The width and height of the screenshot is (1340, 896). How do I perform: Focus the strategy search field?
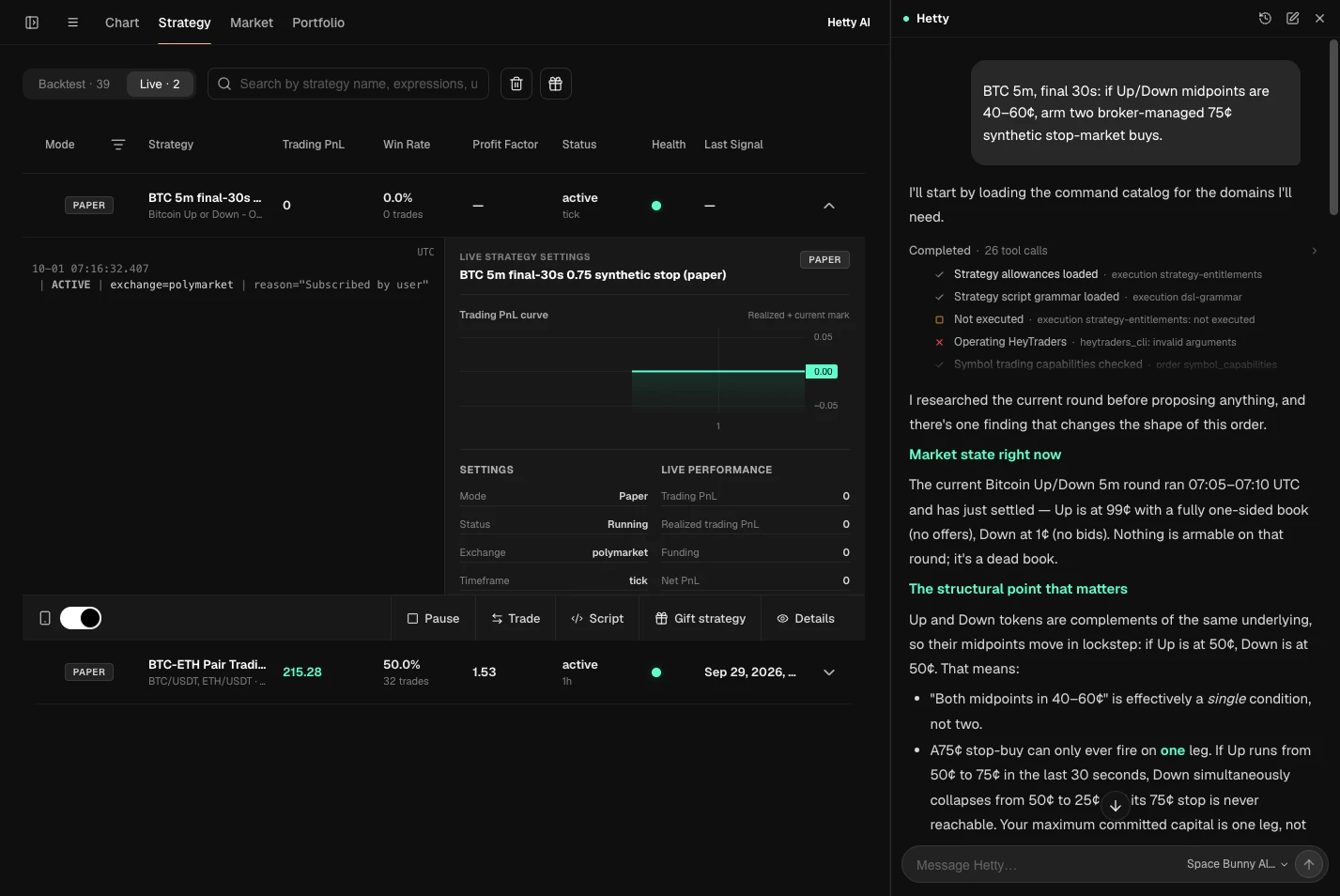[x=348, y=84]
